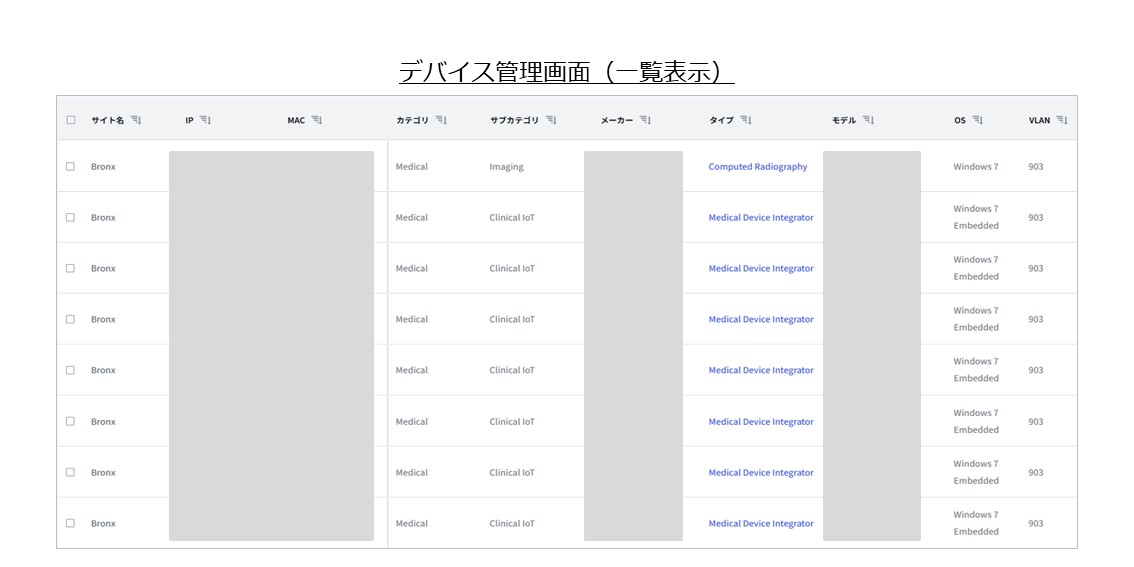Click the Imaging subcategory cell
Image resolution: width=1134 pixels, height=567 pixels.
[x=506, y=167]
